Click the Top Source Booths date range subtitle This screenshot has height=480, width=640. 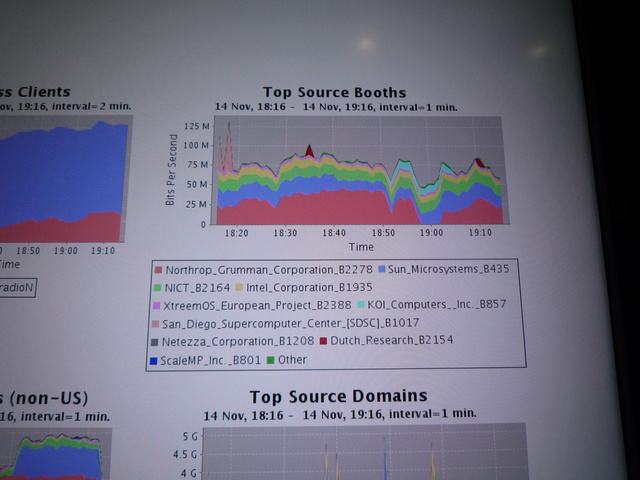tap(336, 107)
